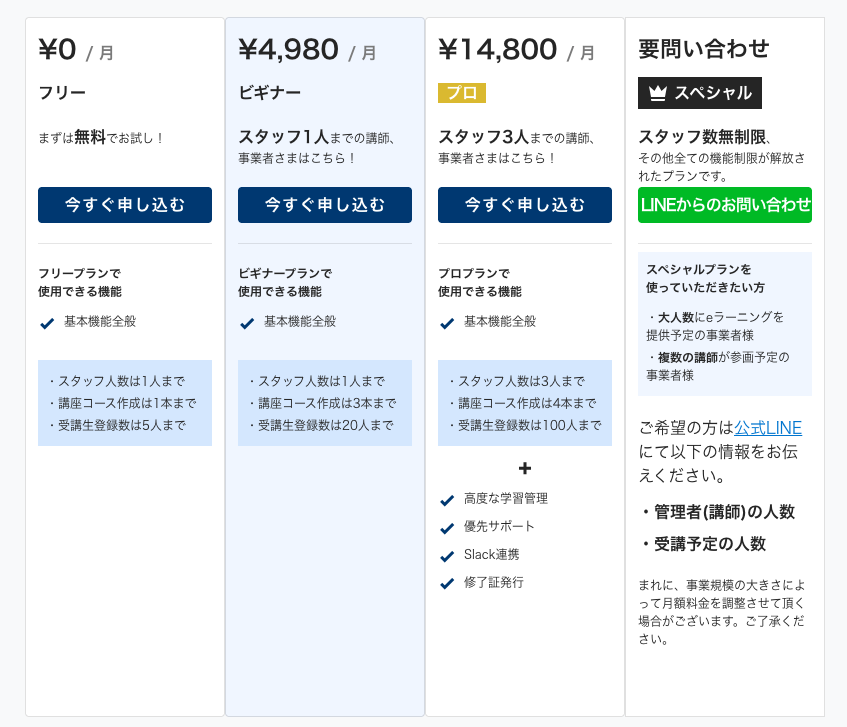Click the crown icon on the スペシャル badge

tap(657, 93)
